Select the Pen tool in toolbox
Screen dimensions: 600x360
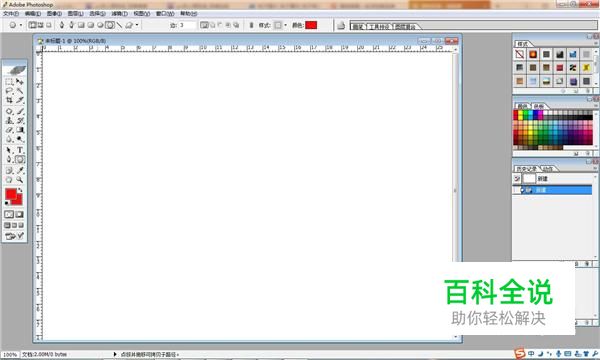pyautogui.click(x=9, y=160)
